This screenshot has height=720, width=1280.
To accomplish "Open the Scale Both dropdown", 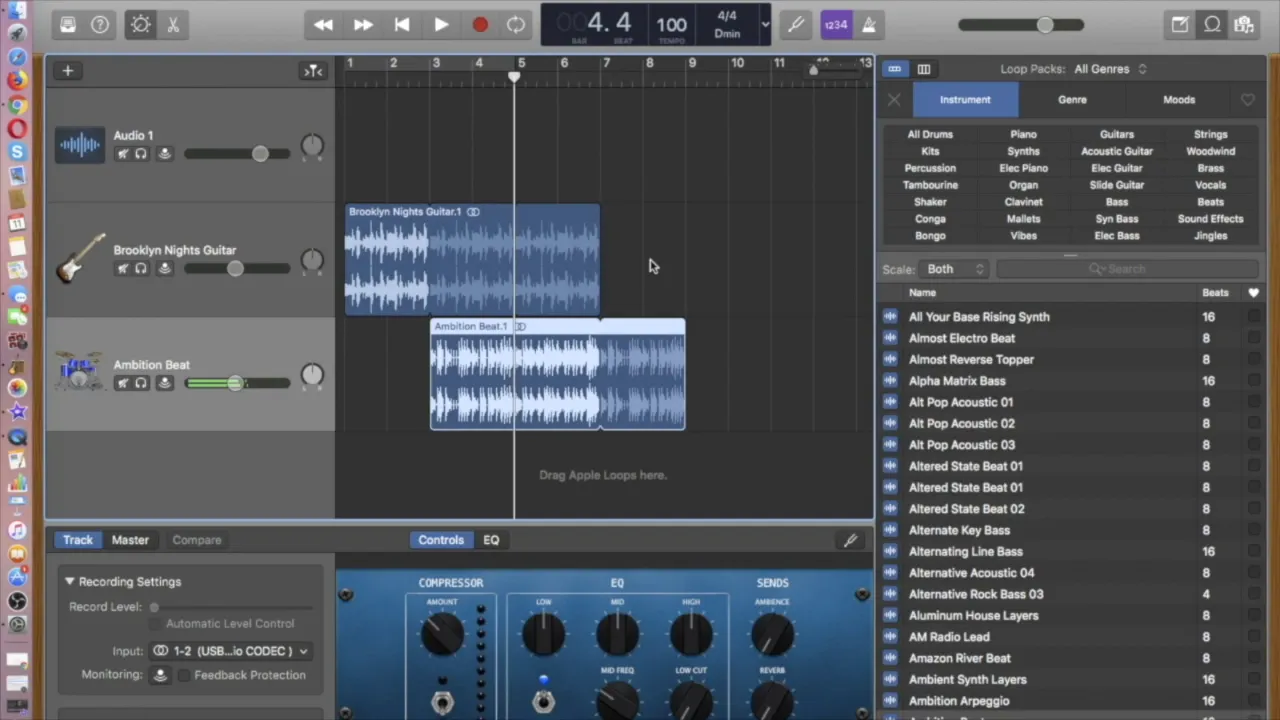I will pos(955,269).
